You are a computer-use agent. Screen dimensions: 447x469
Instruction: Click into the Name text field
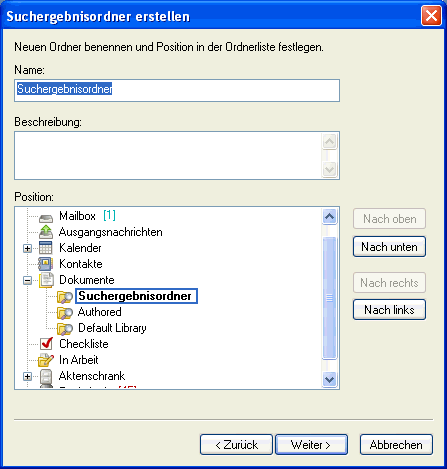point(177,90)
